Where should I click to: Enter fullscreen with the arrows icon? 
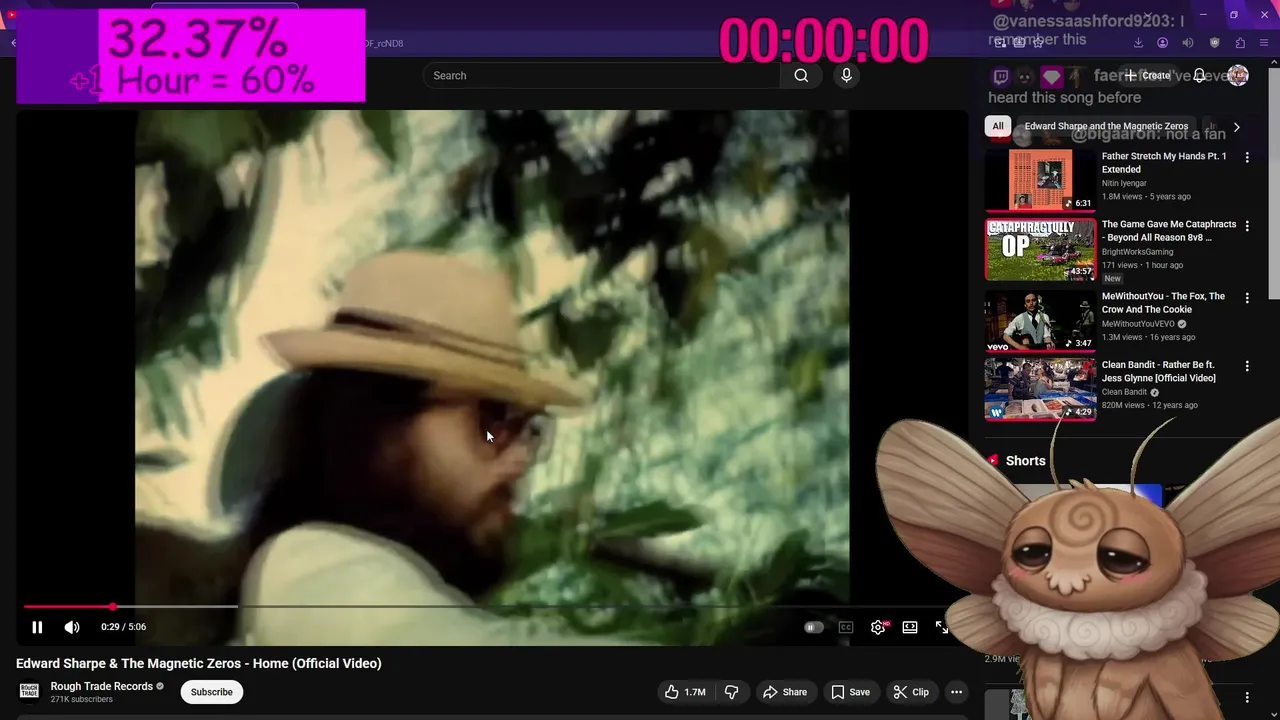click(x=942, y=627)
